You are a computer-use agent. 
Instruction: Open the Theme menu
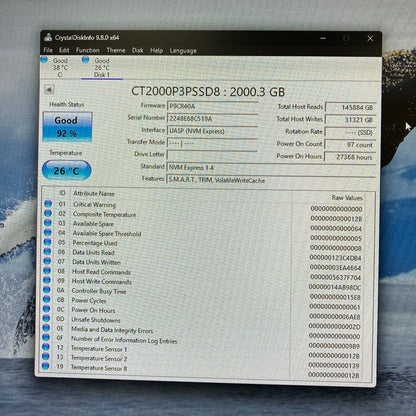pos(116,50)
